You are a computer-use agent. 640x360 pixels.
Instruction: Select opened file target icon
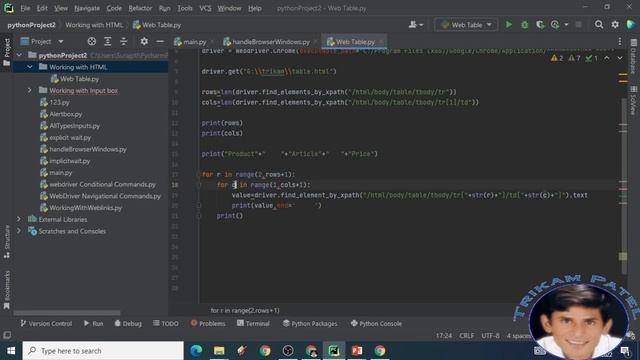92,41
